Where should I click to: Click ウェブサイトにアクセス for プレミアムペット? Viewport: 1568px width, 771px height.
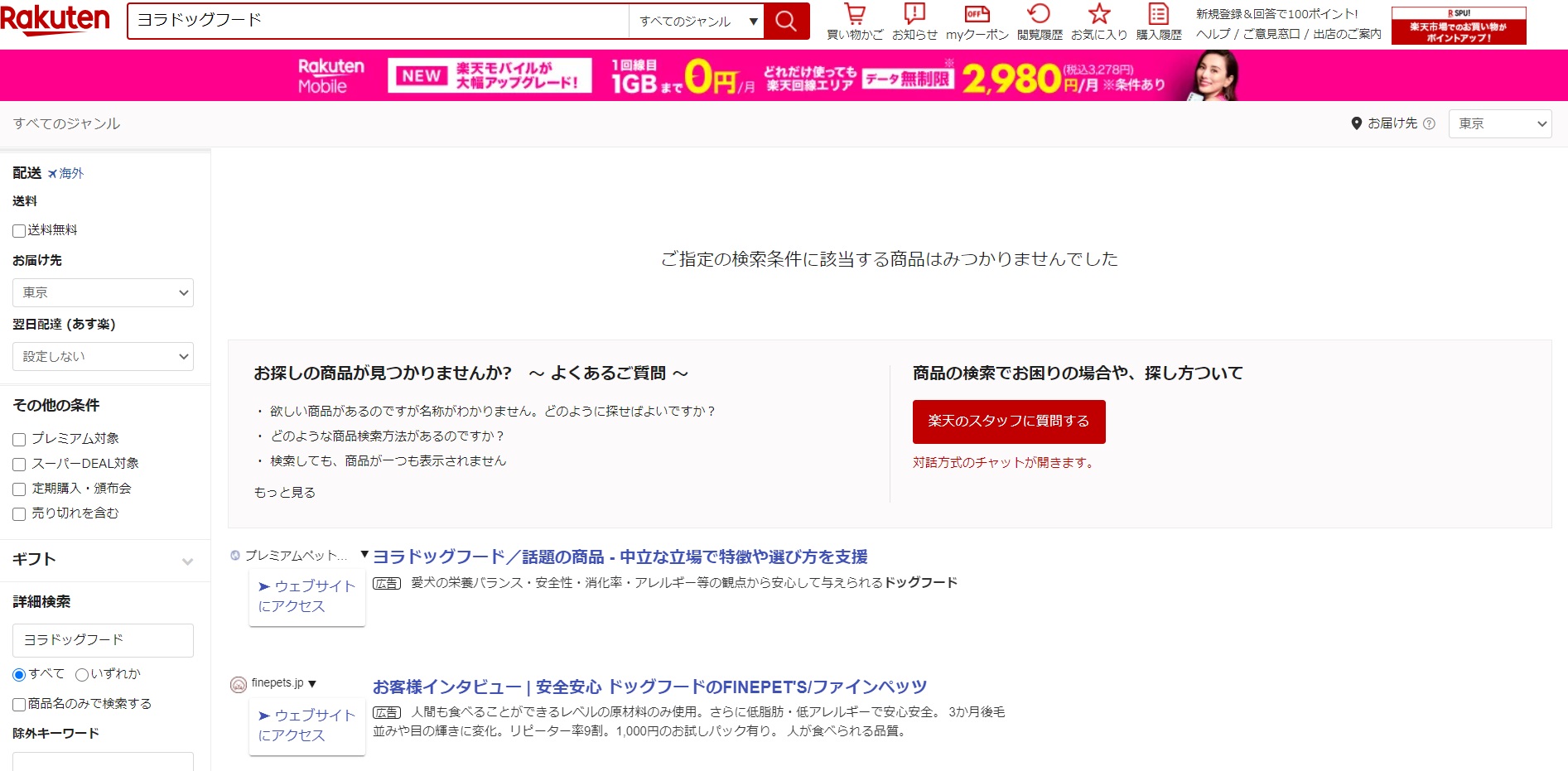pos(307,596)
